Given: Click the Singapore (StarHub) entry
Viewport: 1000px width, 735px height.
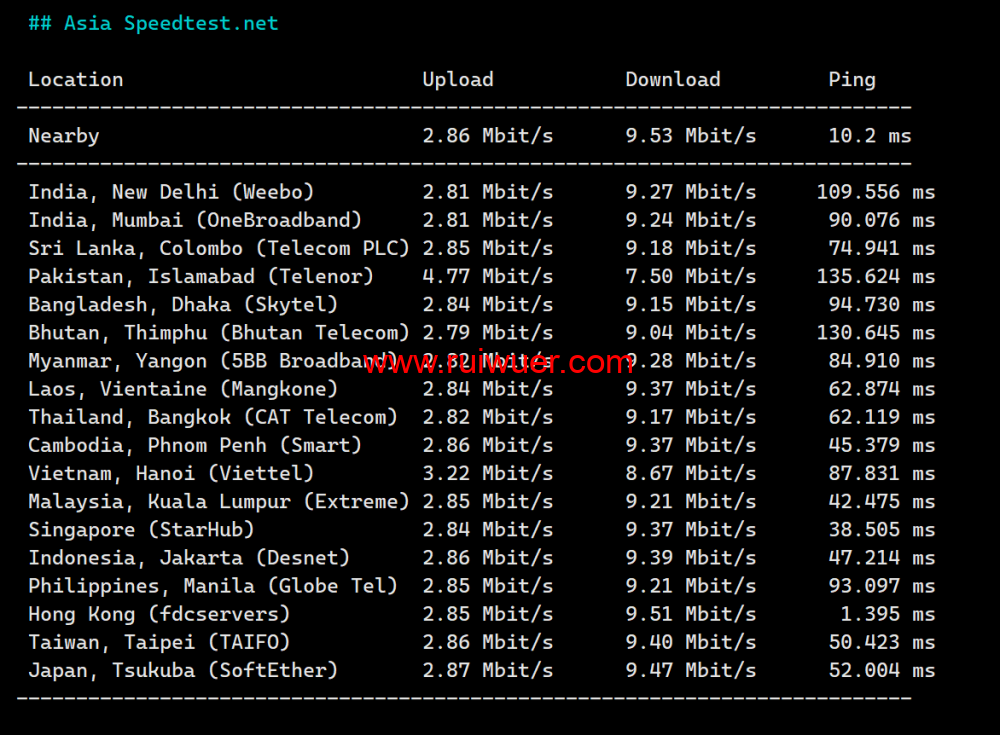Looking at the screenshot, I should [x=141, y=529].
